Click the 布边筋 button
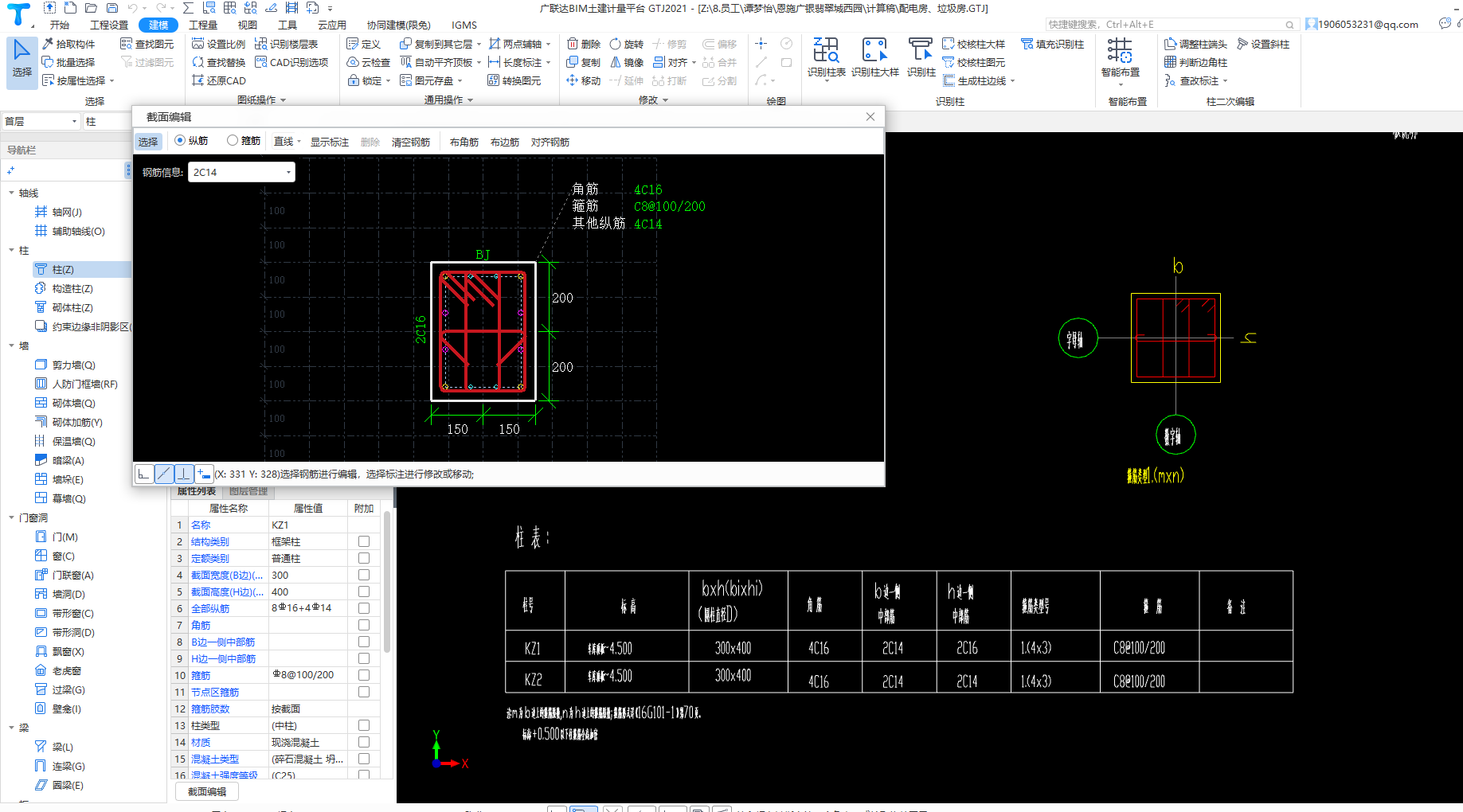1463x812 pixels. pyautogui.click(x=505, y=142)
